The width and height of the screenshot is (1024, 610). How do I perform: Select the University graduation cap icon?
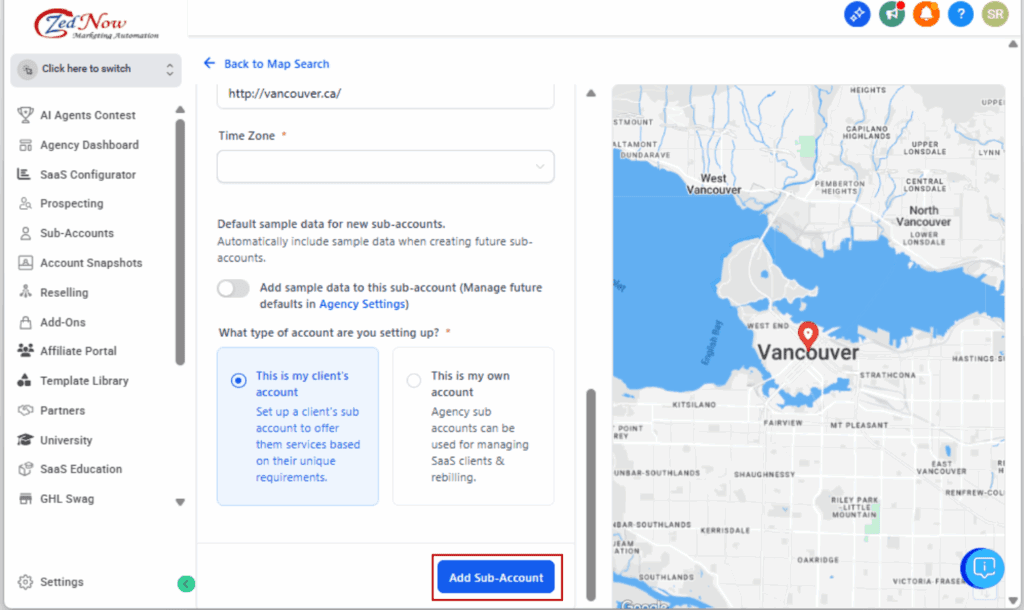tap(25, 440)
